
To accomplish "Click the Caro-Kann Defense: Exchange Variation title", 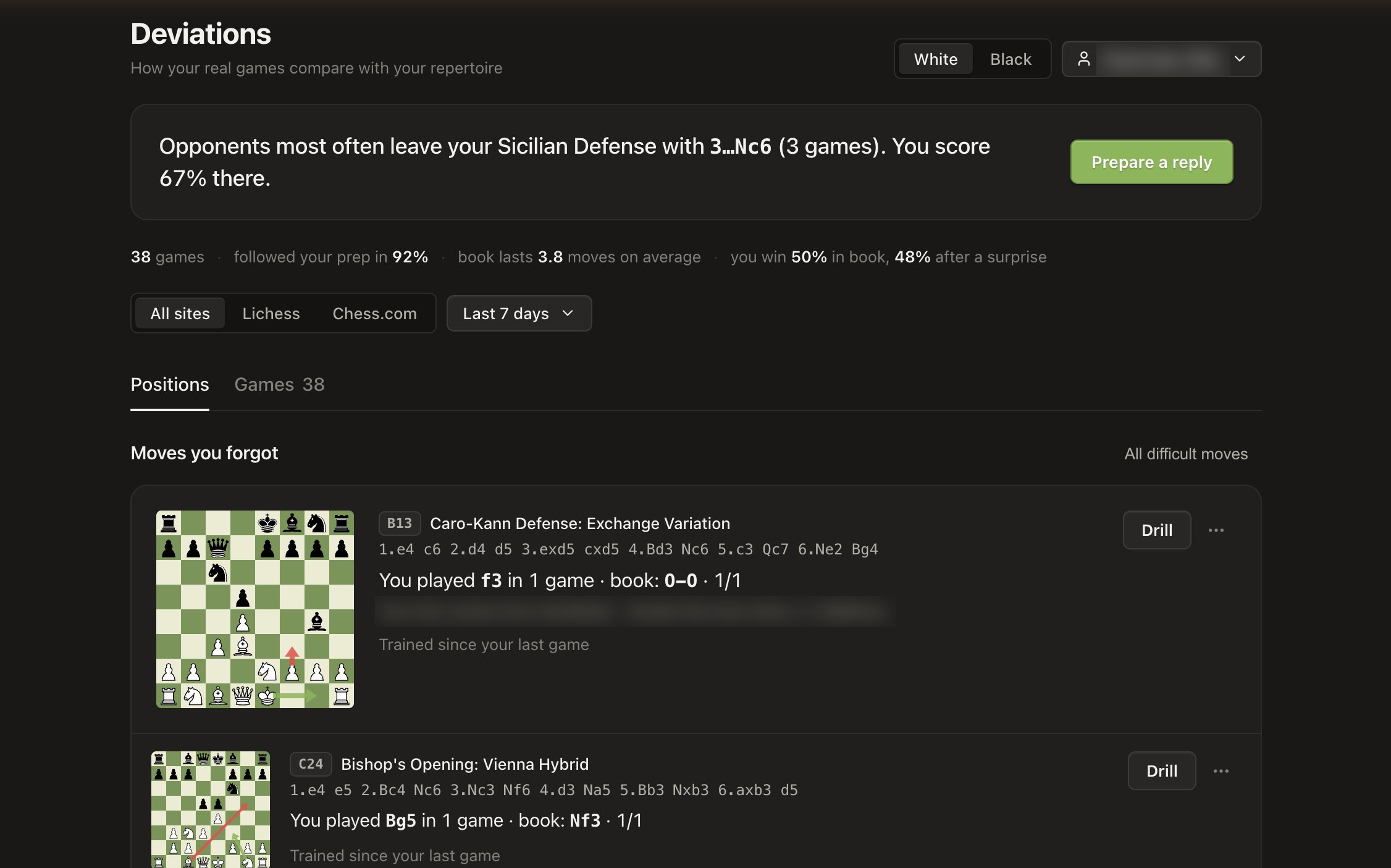I will coord(579,524).
